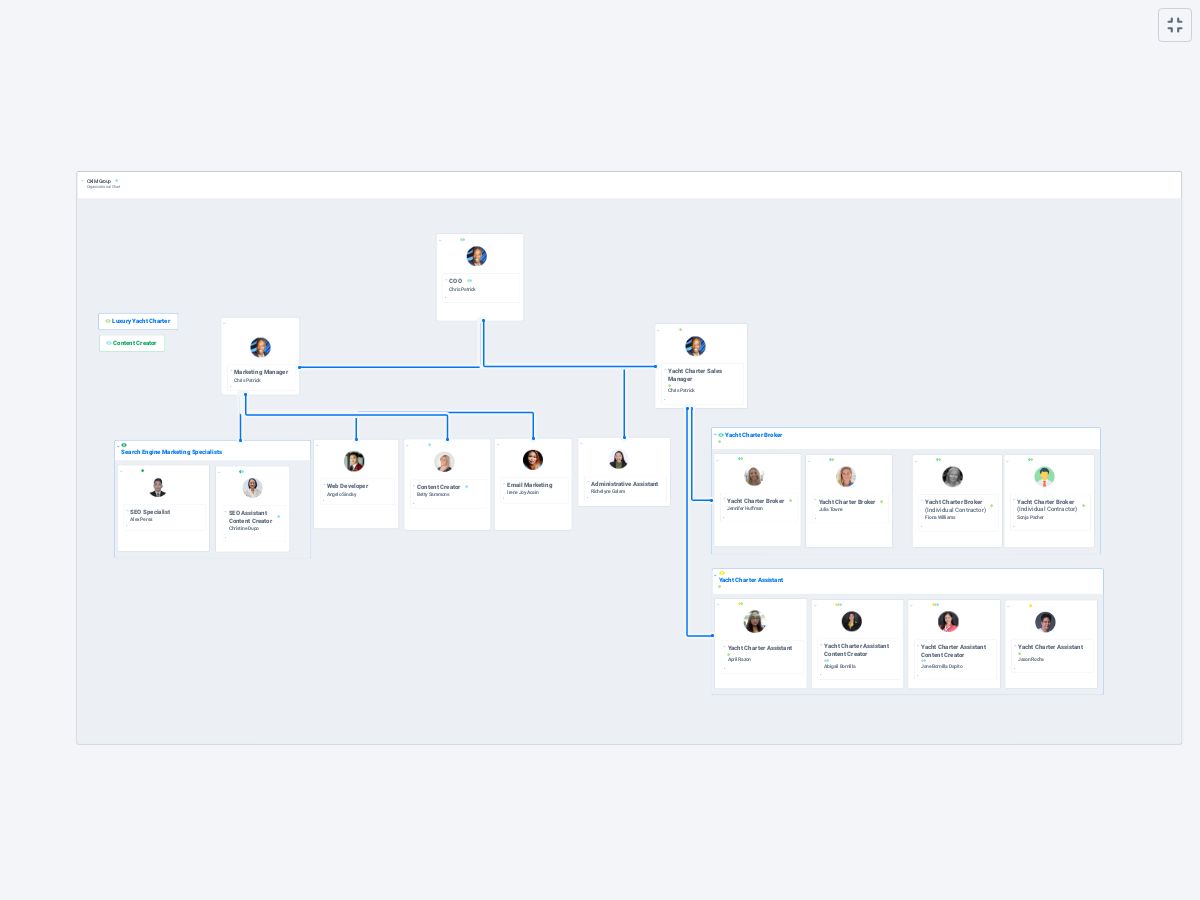Image resolution: width=1200 pixels, height=900 pixels.
Task: Click Jennifer Huffman's avatar photo
Action: coord(754,476)
